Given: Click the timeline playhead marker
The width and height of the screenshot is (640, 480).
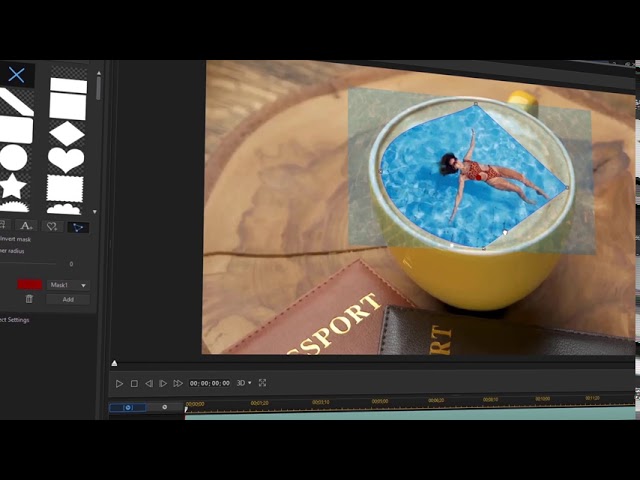Looking at the screenshot, I should click(186, 409).
